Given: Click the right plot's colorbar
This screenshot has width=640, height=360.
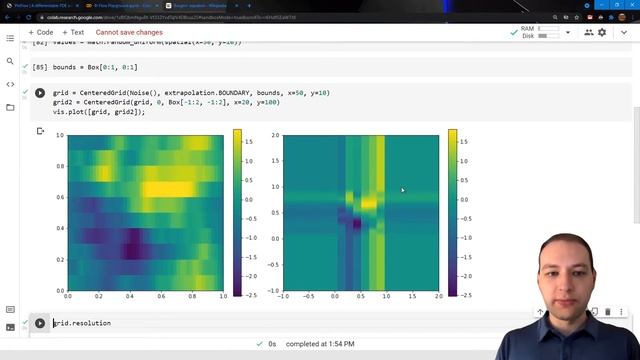Looking at the screenshot, I should (452, 213).
